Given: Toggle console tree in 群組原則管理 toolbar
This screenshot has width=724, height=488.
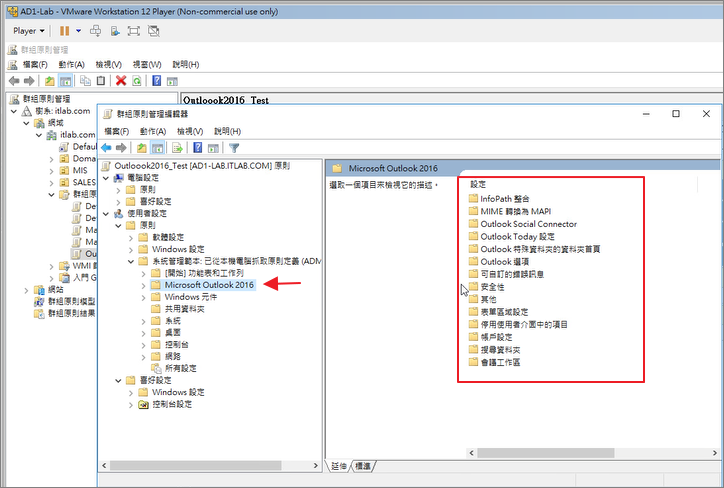Looking at the screenshot, I should [65, 81].
